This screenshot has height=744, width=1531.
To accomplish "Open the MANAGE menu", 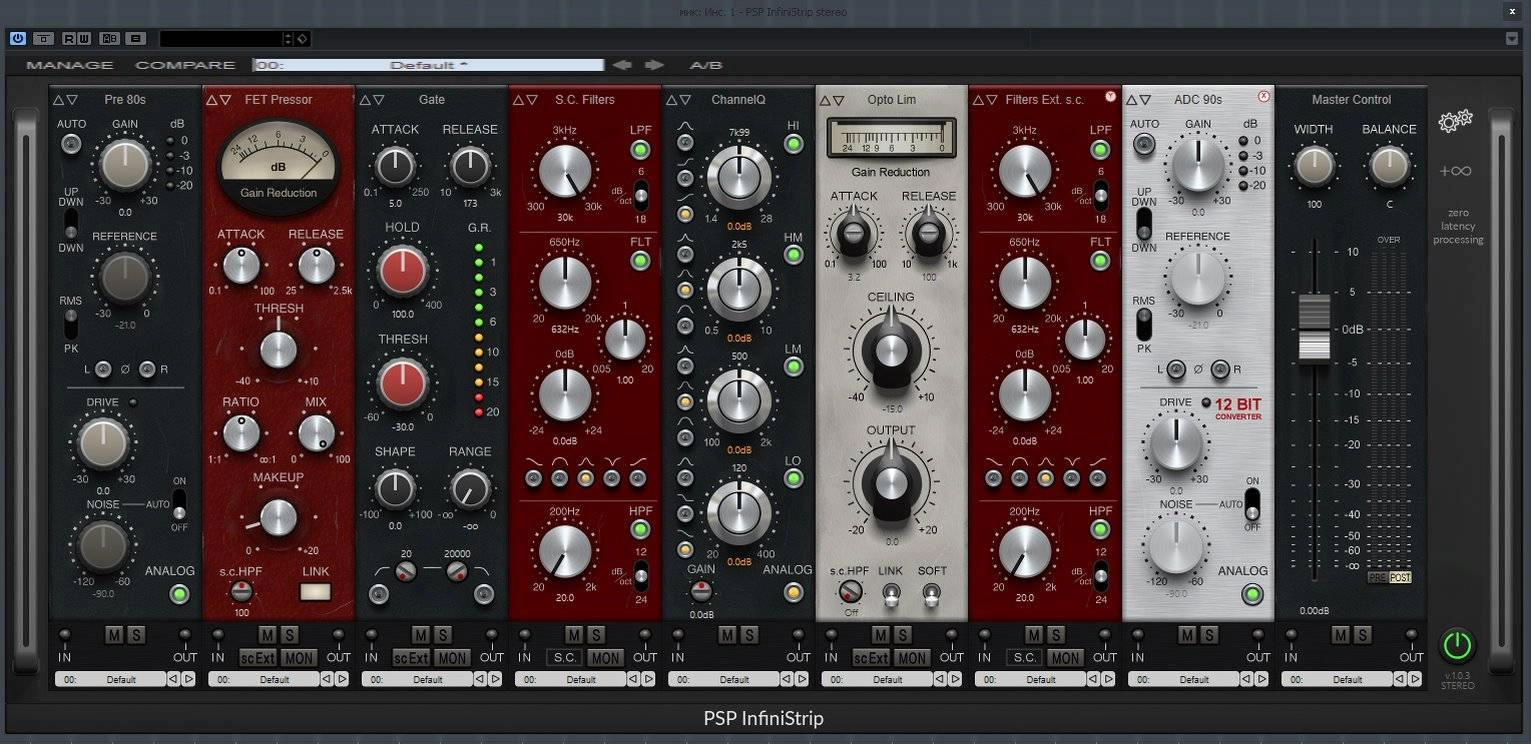I will (x=70, y=65).
